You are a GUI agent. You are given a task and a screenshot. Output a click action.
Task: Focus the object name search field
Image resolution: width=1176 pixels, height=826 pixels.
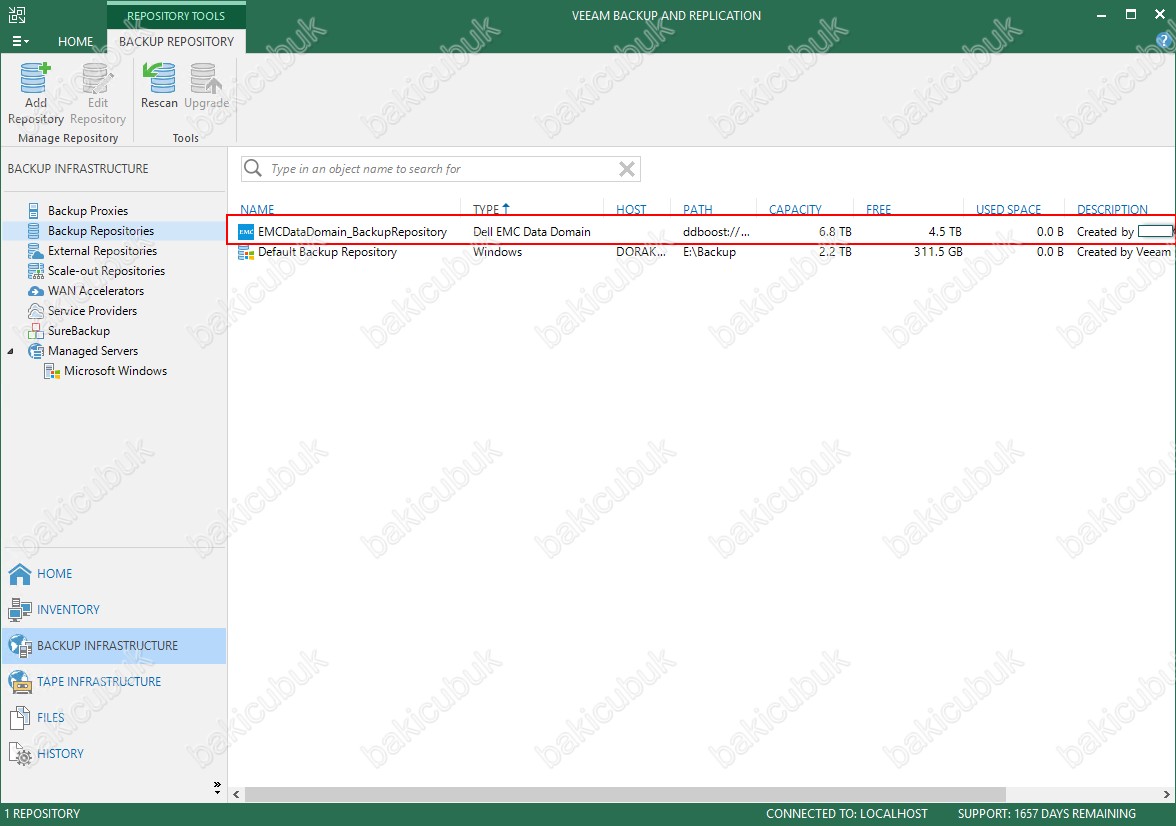tap(442, 169)
